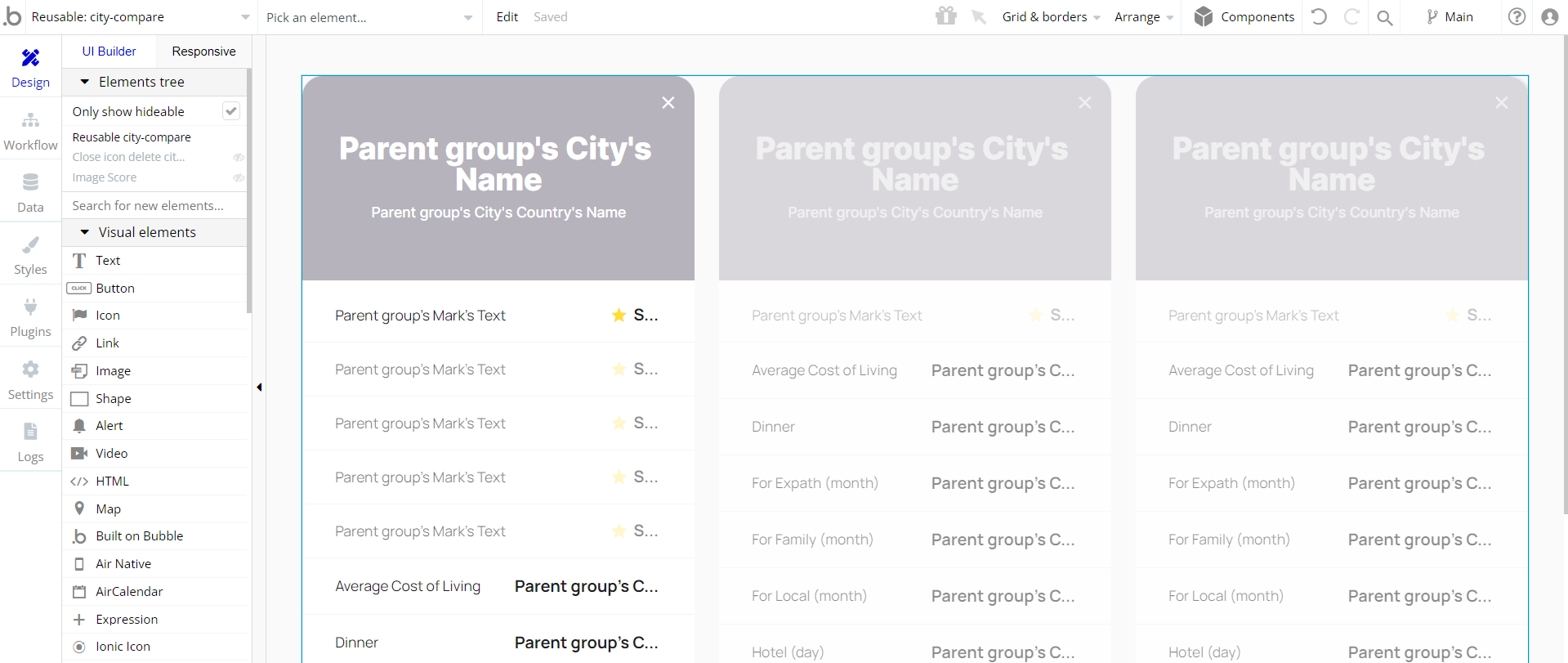The height and width of the screenshot is (663, 1568).
Task: Toggle visibility of Close icon delete city
Action: (239, 157)
